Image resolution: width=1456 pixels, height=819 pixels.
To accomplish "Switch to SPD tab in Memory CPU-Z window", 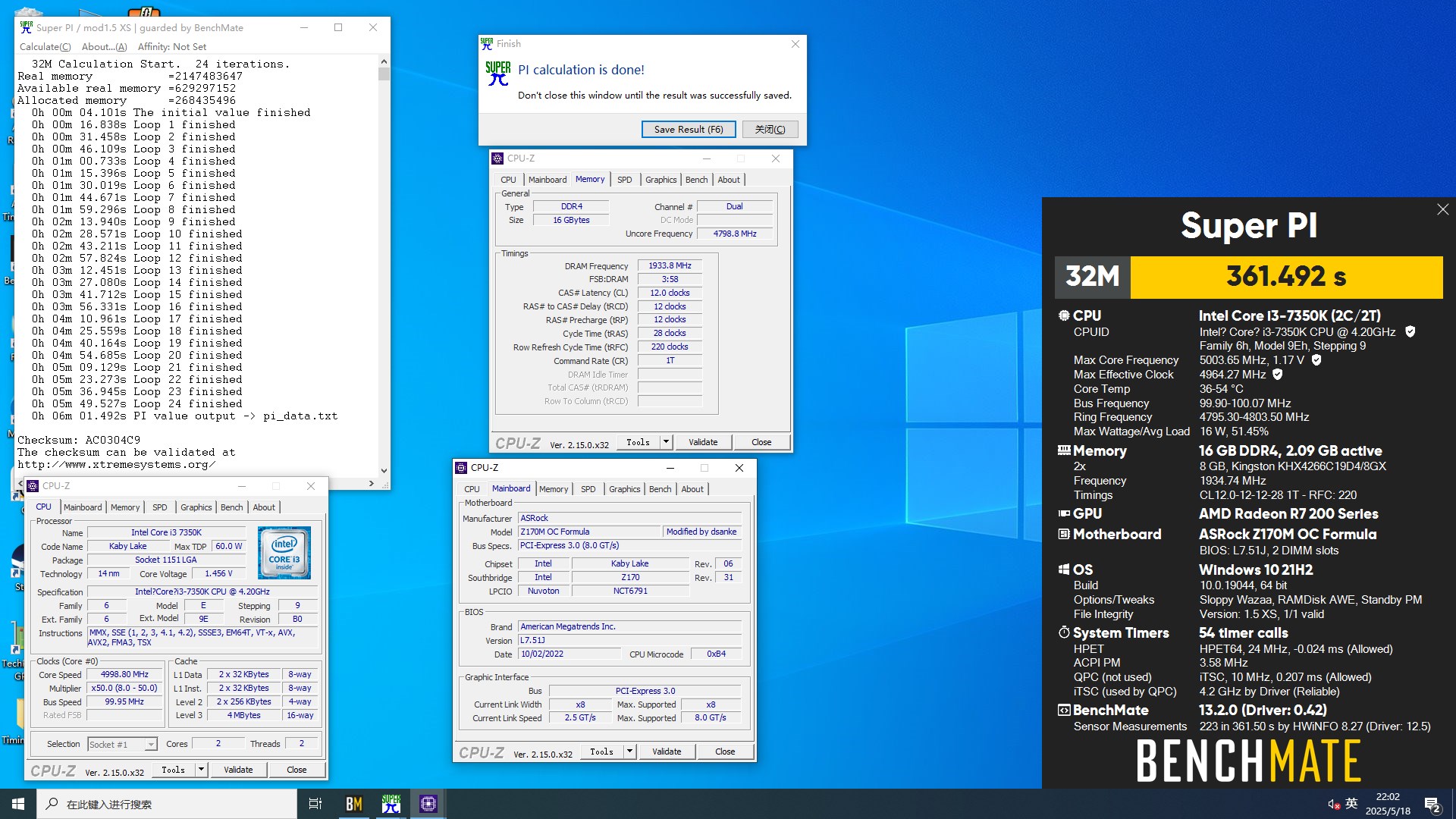I will 624,180.
